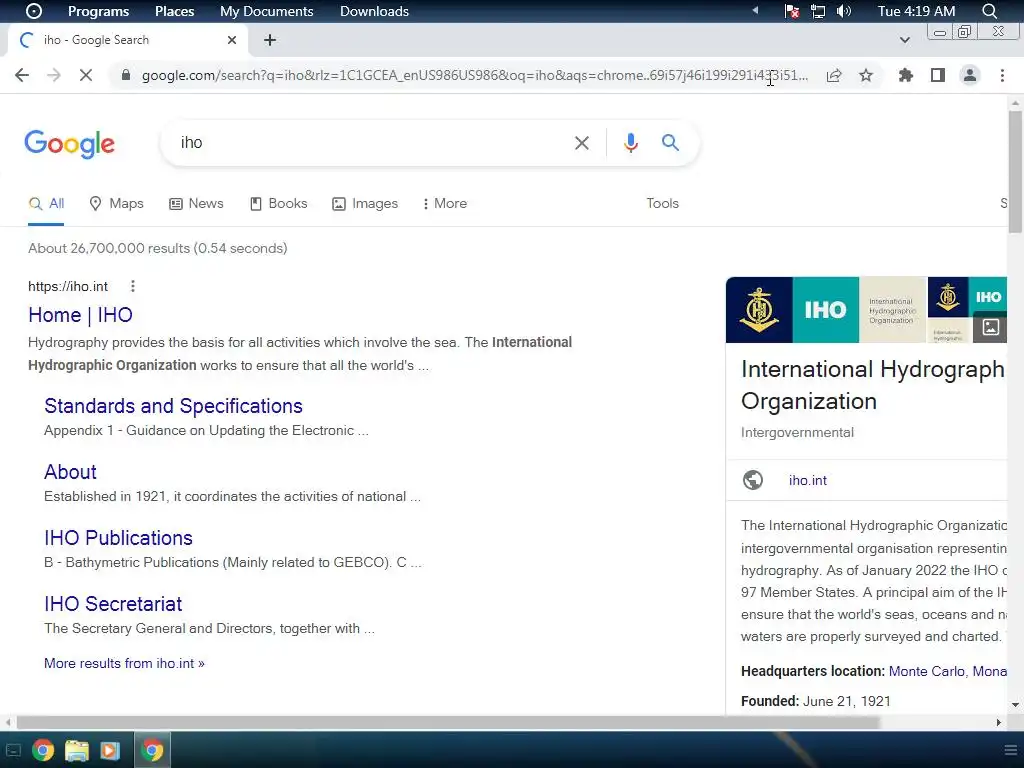The image size is (1024, 768).
Task: Expand the tab search chevron
Action: pos(904,40)
